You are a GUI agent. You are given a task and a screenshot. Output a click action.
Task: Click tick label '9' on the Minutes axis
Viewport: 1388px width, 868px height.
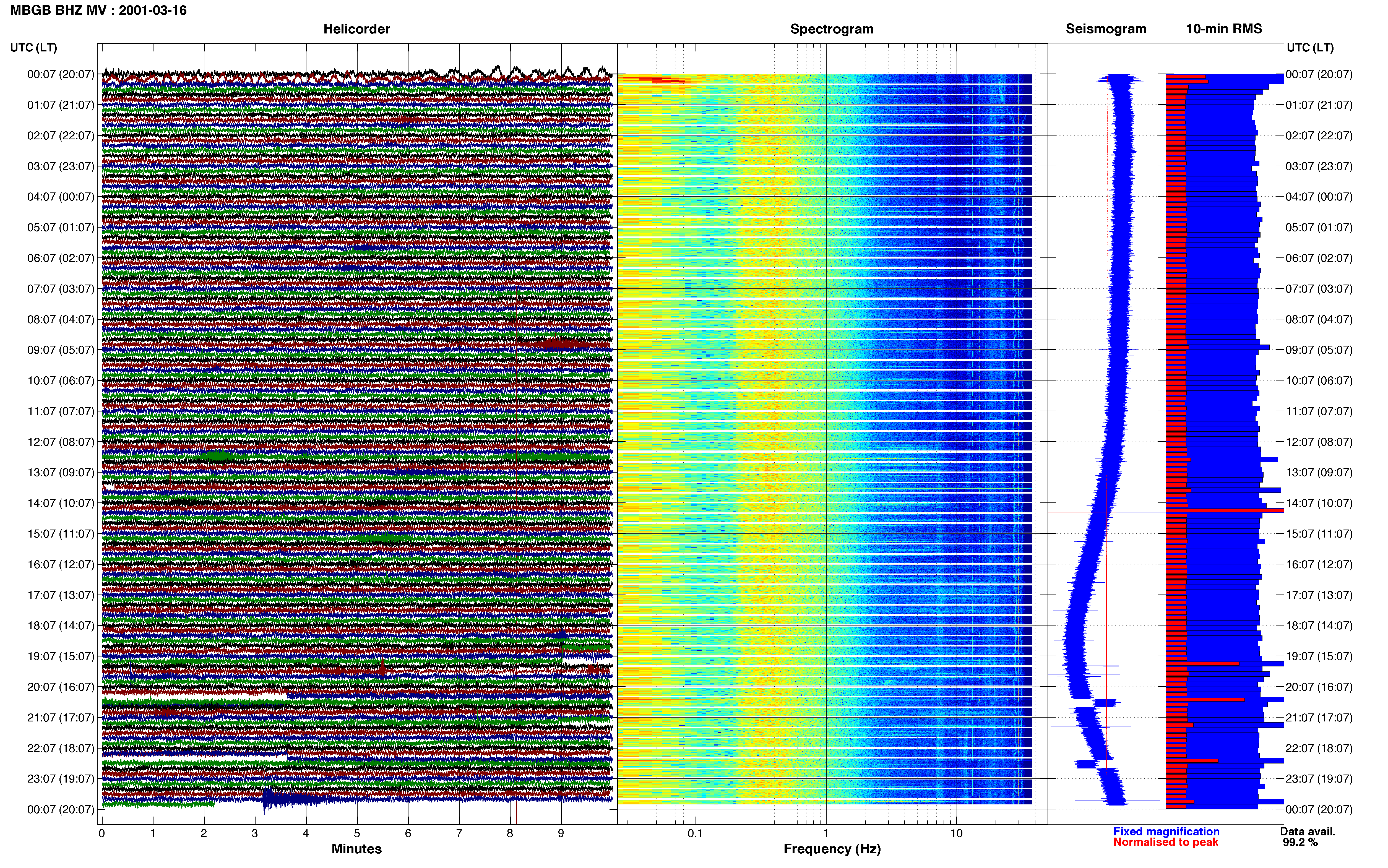[x=561, y=833]
